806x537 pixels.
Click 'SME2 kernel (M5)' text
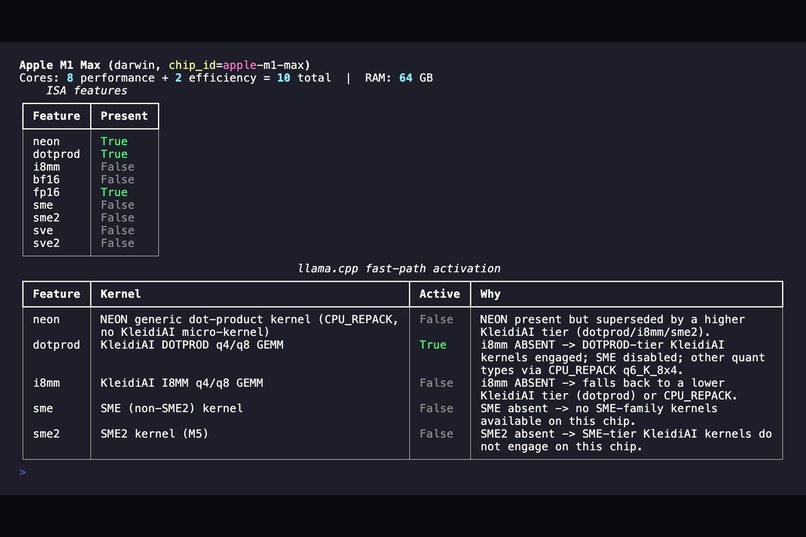(x=154, y=434)
